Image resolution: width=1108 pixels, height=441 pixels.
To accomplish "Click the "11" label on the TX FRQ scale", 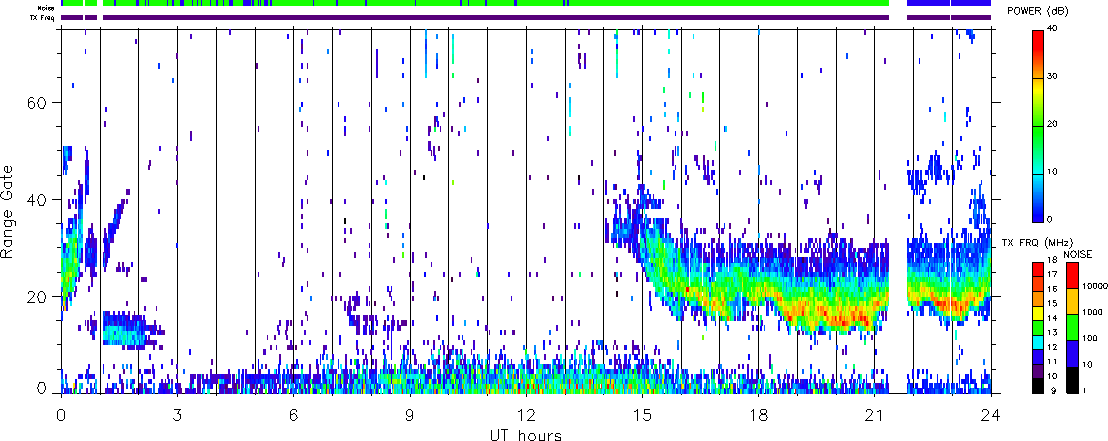I will coord(1052,361).
